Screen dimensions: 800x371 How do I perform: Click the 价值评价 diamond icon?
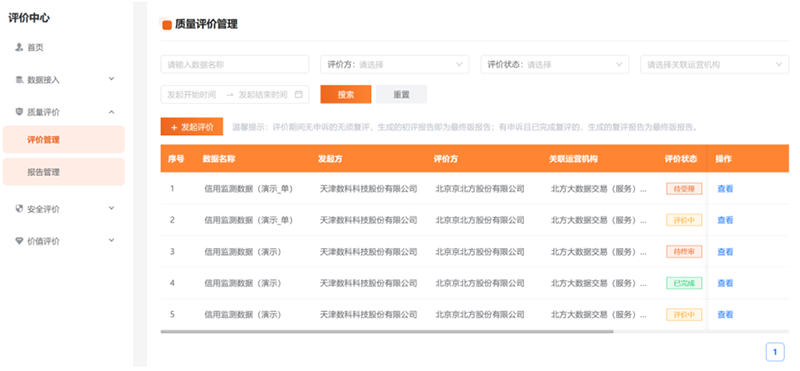[19, 241]
